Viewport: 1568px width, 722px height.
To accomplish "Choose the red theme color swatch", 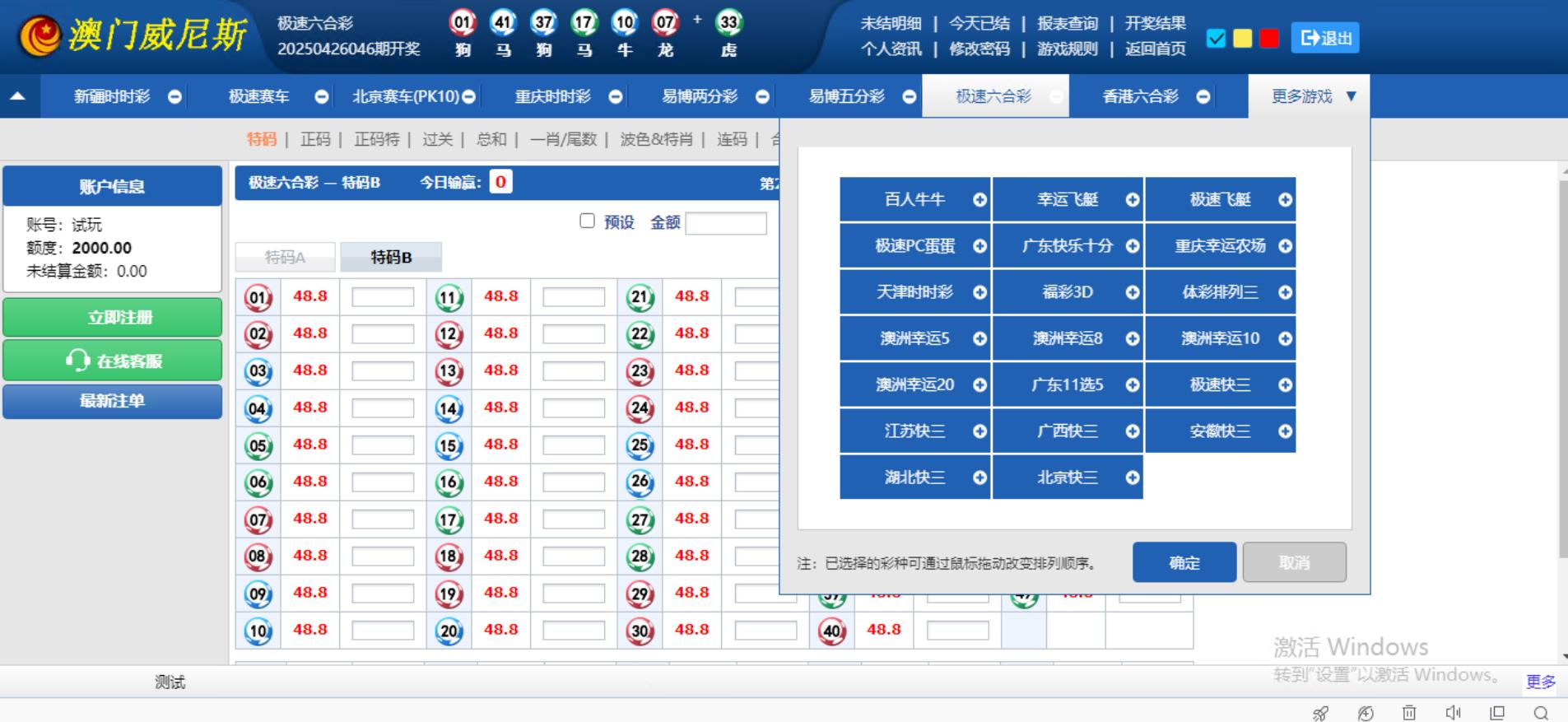I will pos(1269,39).
